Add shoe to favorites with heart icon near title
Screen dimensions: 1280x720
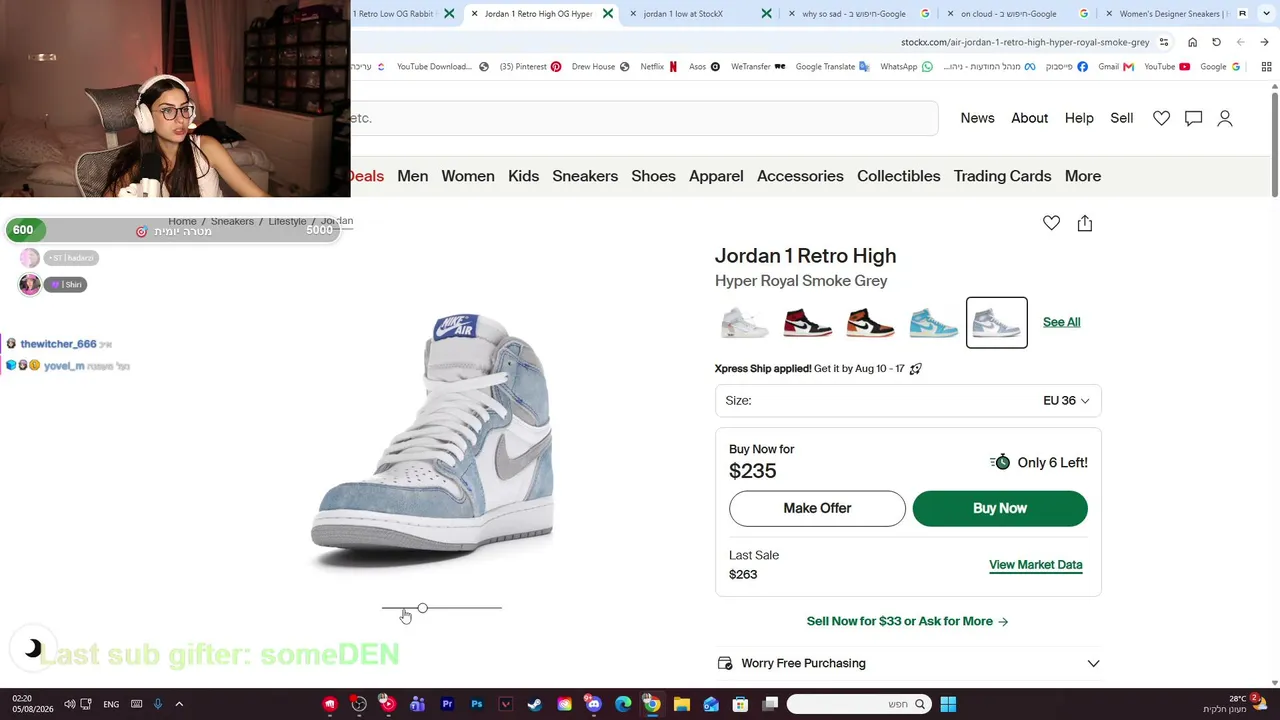(1051, 223)
